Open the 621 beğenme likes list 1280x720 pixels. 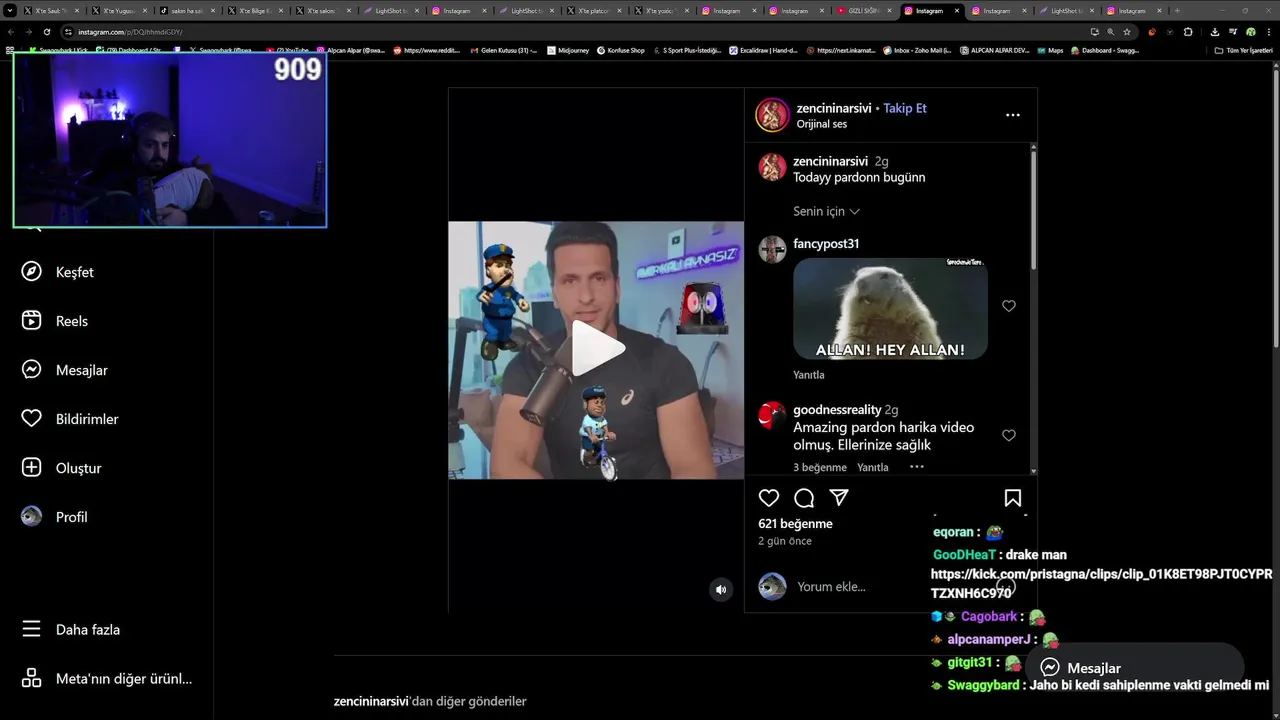(795, 524)
